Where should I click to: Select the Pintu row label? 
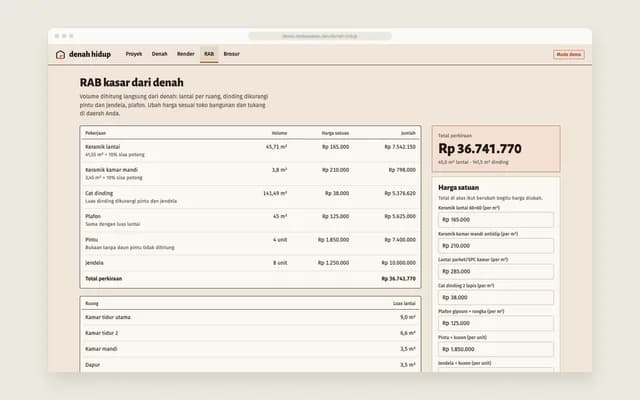[91, 240]
